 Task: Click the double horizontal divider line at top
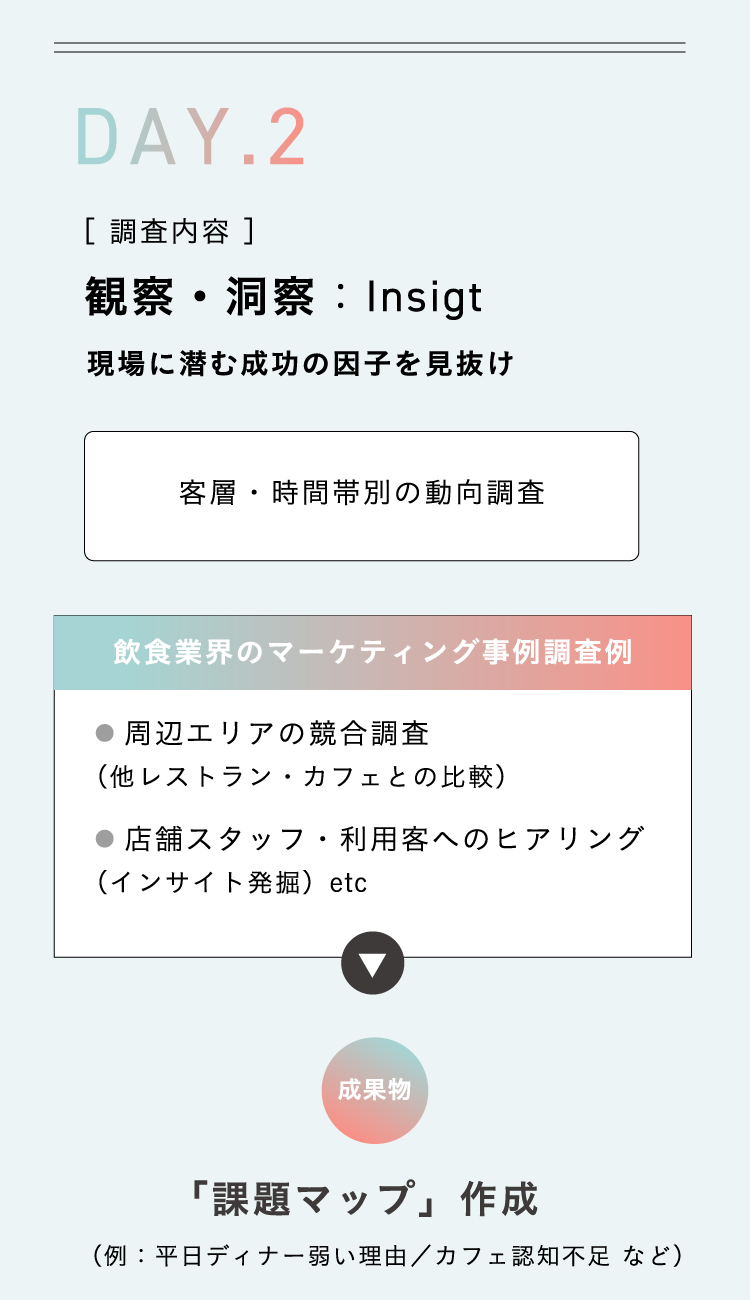click(x=370, y=47)
